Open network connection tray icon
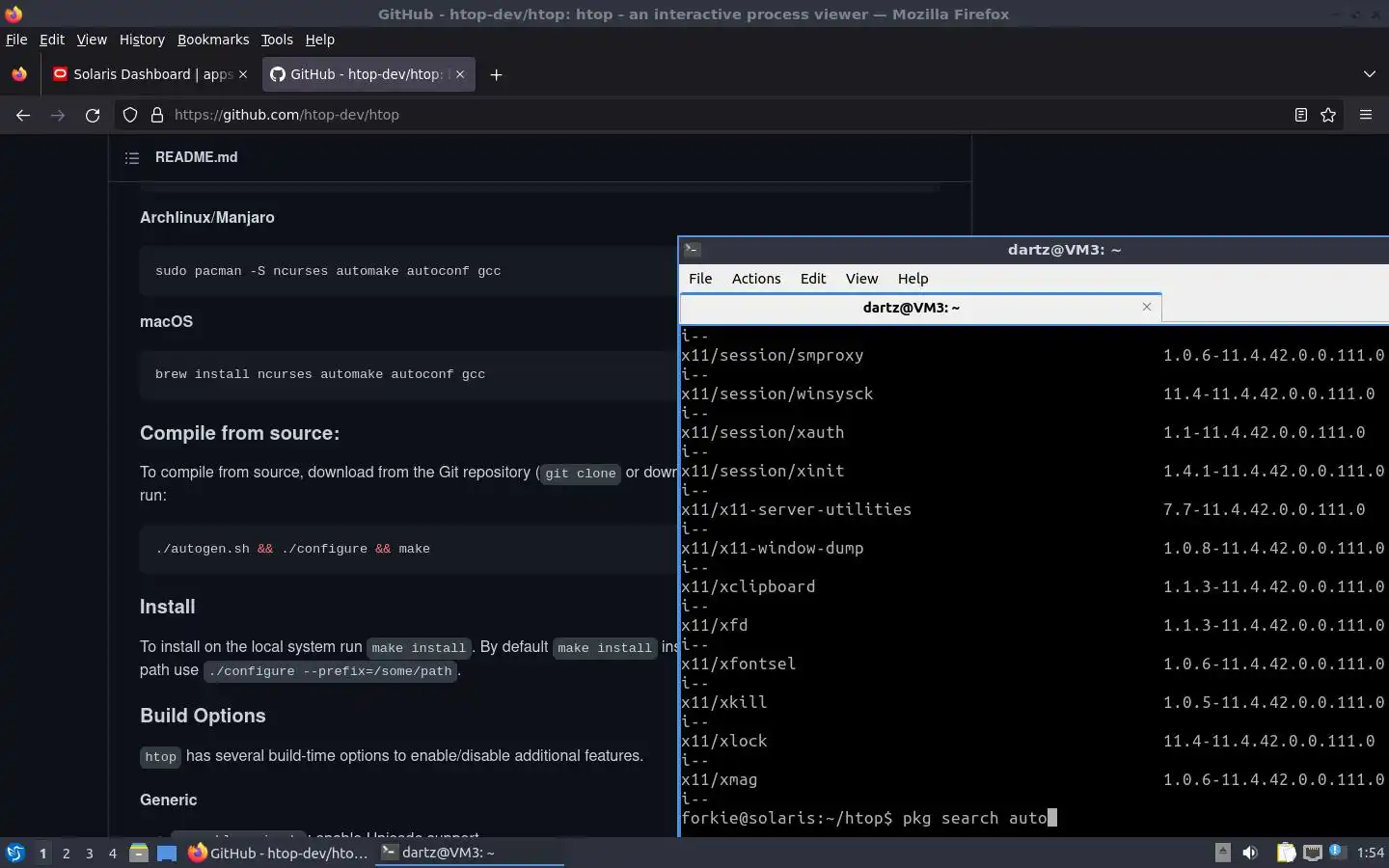1389x868 pixels. tap(1312, 853)
